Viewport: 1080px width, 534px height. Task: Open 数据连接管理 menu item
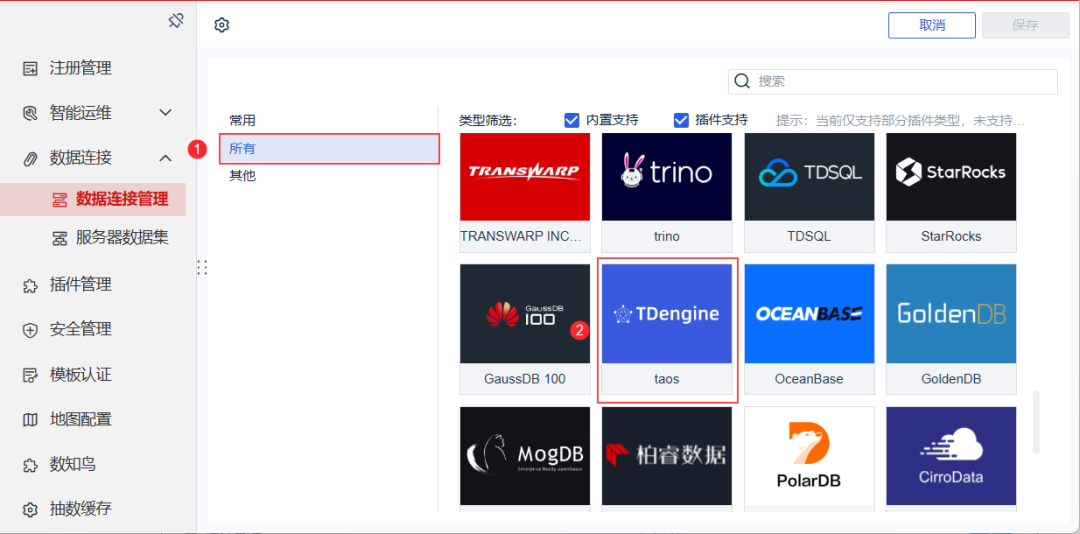92,200
